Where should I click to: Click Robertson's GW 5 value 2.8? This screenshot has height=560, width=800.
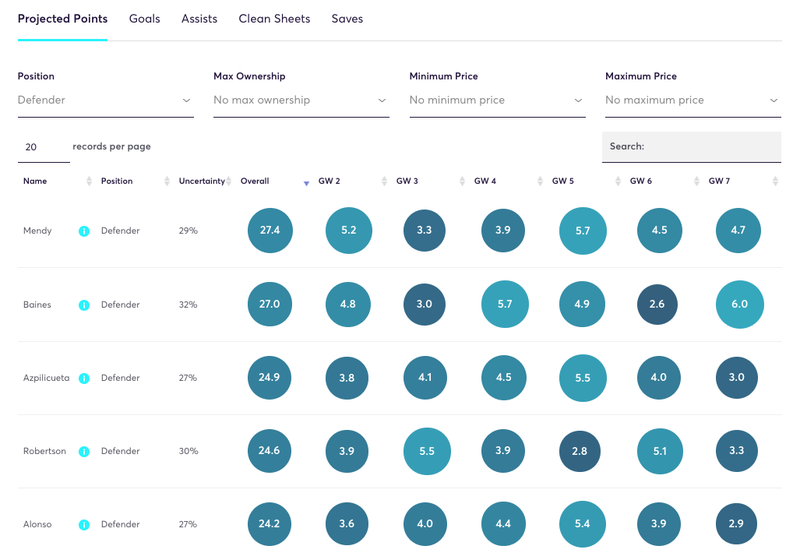580,451
